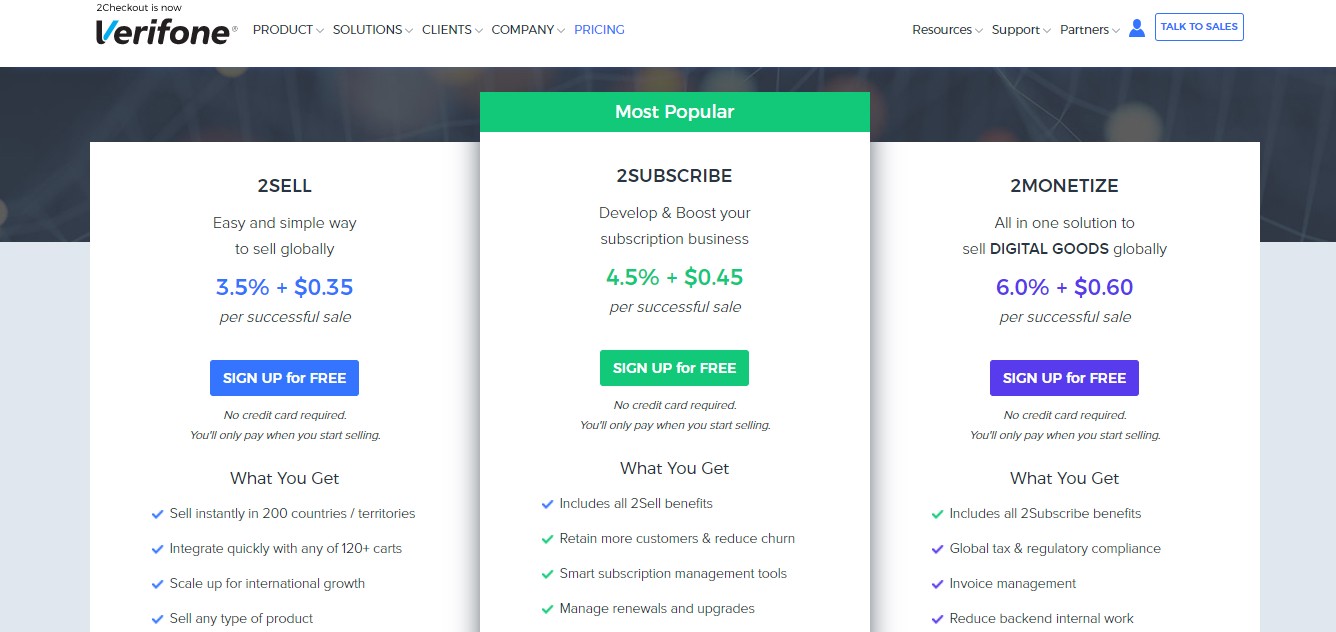Go to the PRICING page
Screen dimensions: 1336x632
pyautogui.click(x=599, y=30)
